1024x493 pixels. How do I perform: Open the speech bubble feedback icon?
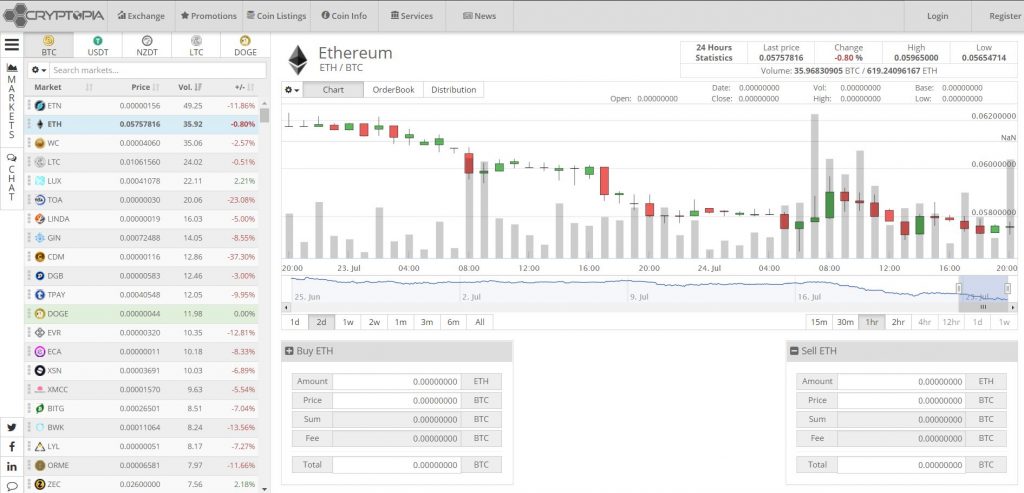(12, 485)
